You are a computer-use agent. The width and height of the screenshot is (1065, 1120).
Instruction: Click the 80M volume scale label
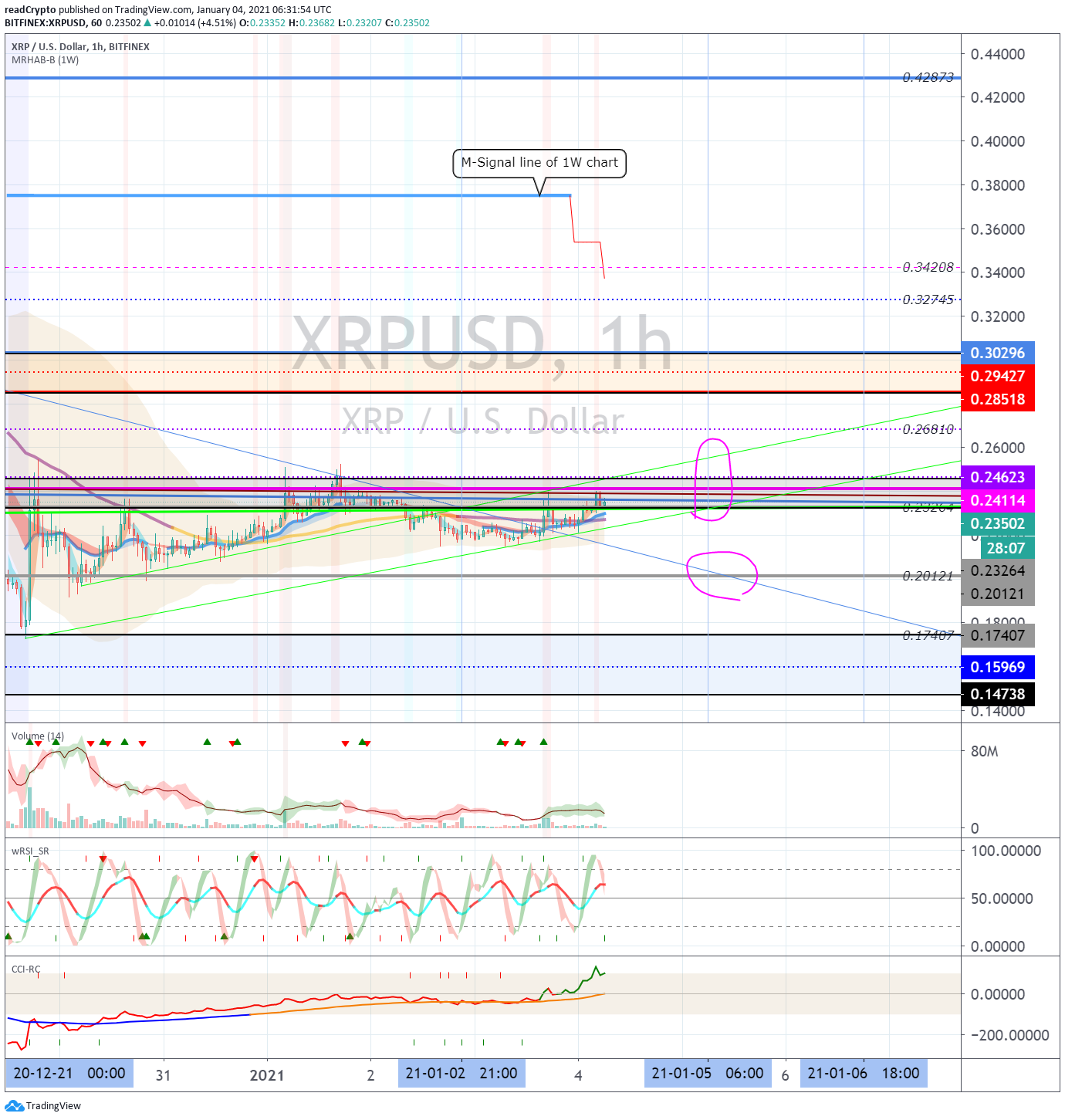[x=984, y=752]
